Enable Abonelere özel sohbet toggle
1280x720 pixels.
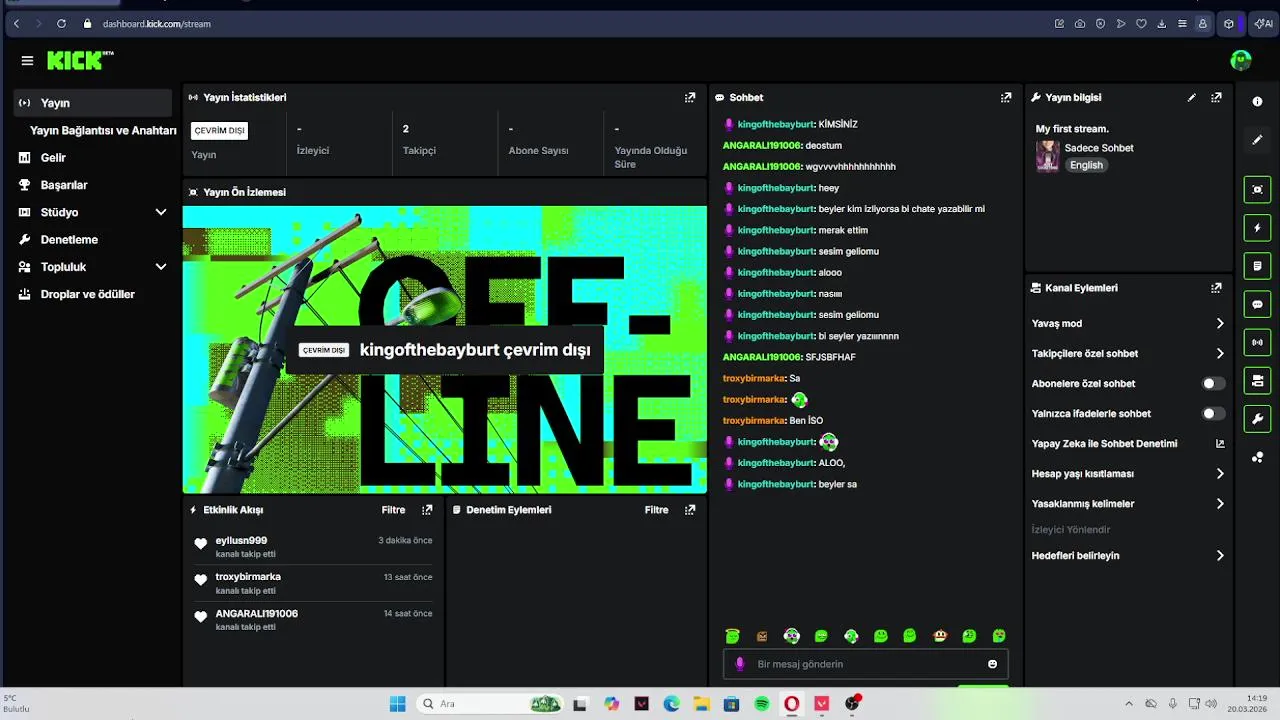(x=1213, y=383)
